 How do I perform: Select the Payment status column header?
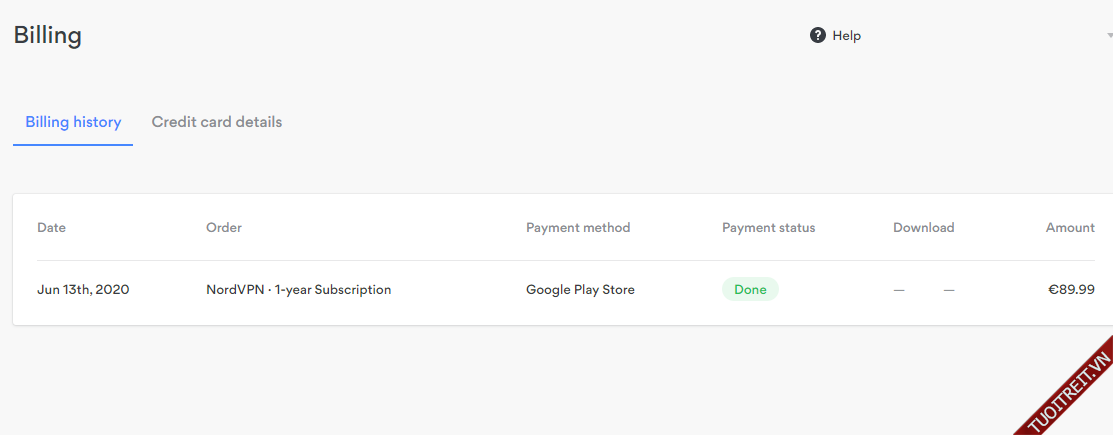[x=768, y=228]
